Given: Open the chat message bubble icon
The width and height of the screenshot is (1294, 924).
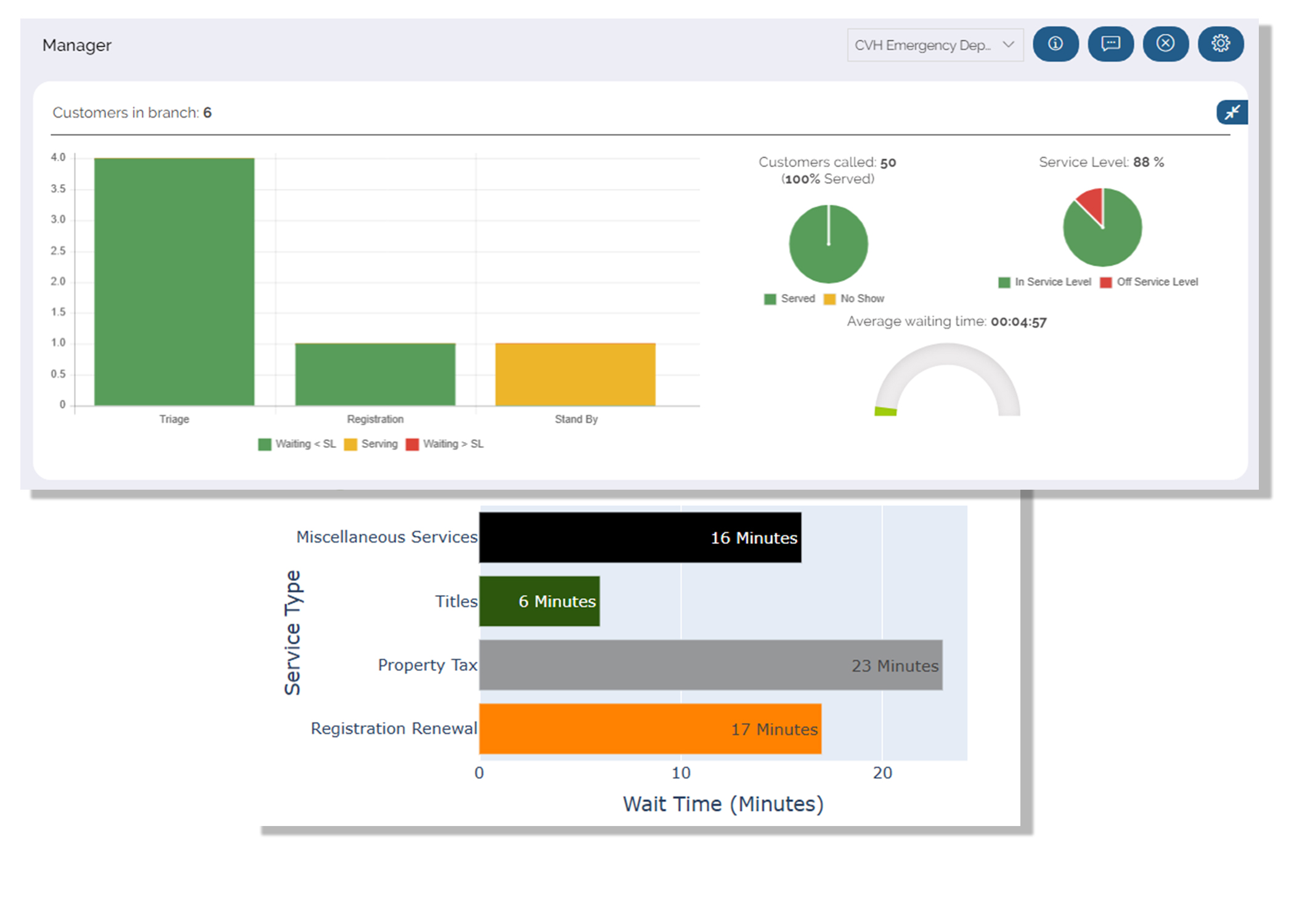Looking at the screenshot, I should (1110, 44).
